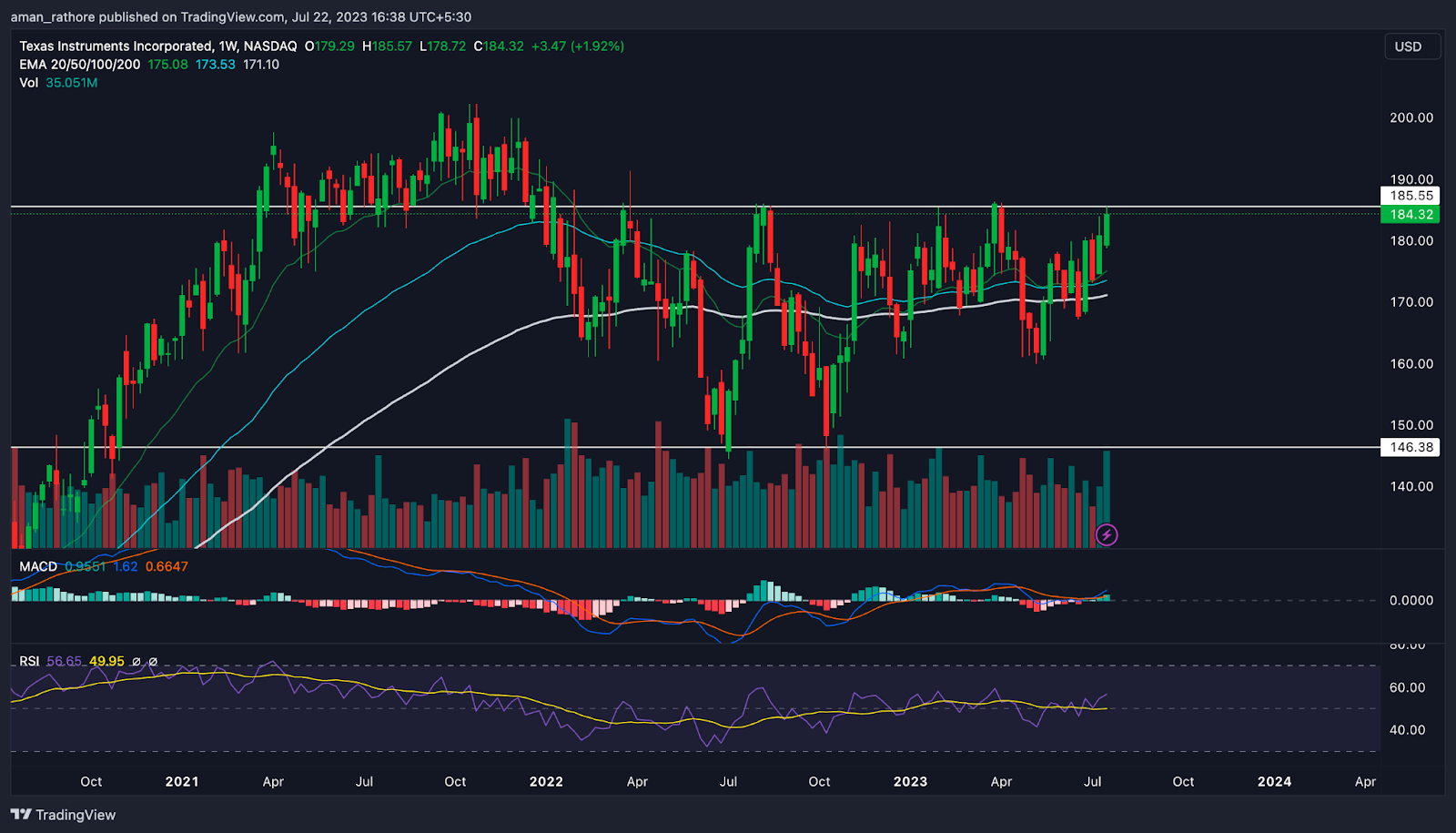Screen dimensions: 1456x833
Task: Click the EMA value 171.10
Action: click(261, 65)
